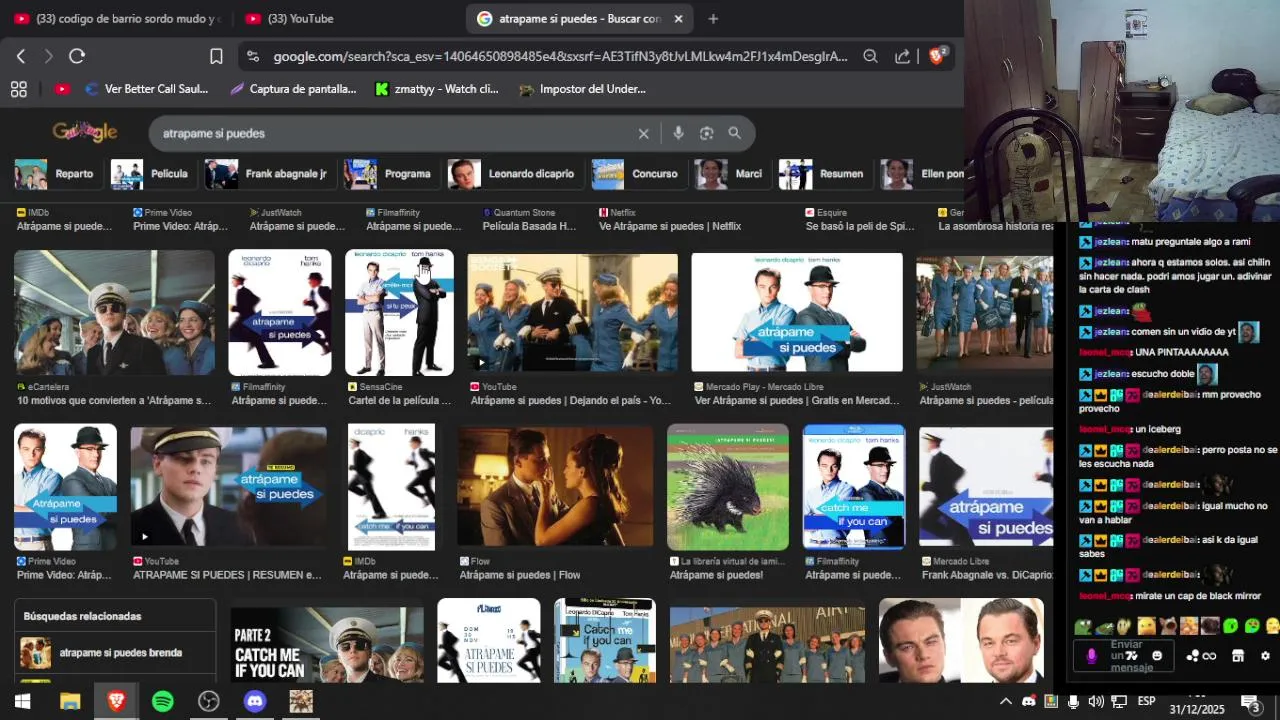Go back to the previous page
The width and height of the screenshot is (1280, 720).
(21, 57)
